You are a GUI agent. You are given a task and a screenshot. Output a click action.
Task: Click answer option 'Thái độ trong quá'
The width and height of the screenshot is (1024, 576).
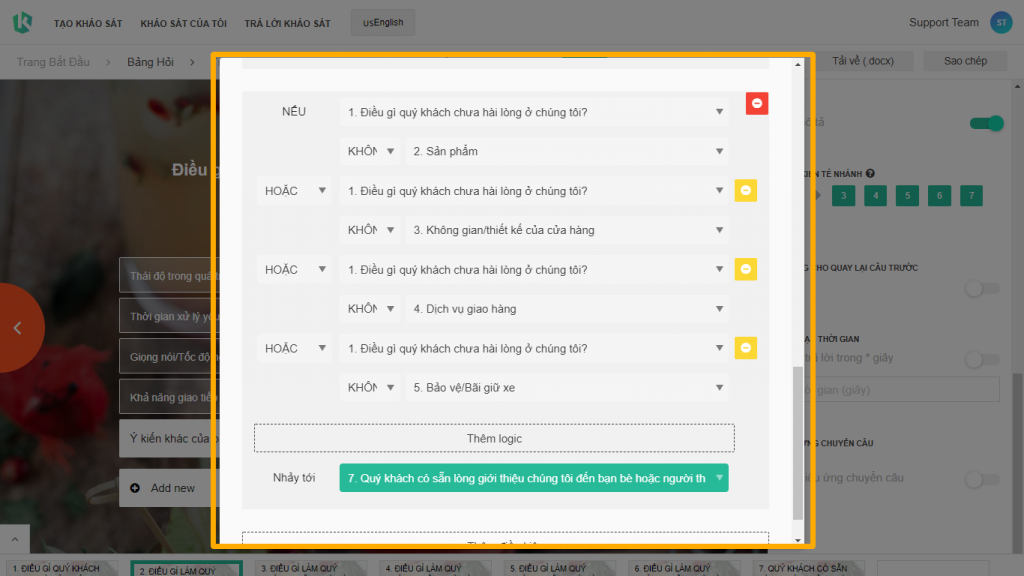pyautogui.click(x=169, y=276)
